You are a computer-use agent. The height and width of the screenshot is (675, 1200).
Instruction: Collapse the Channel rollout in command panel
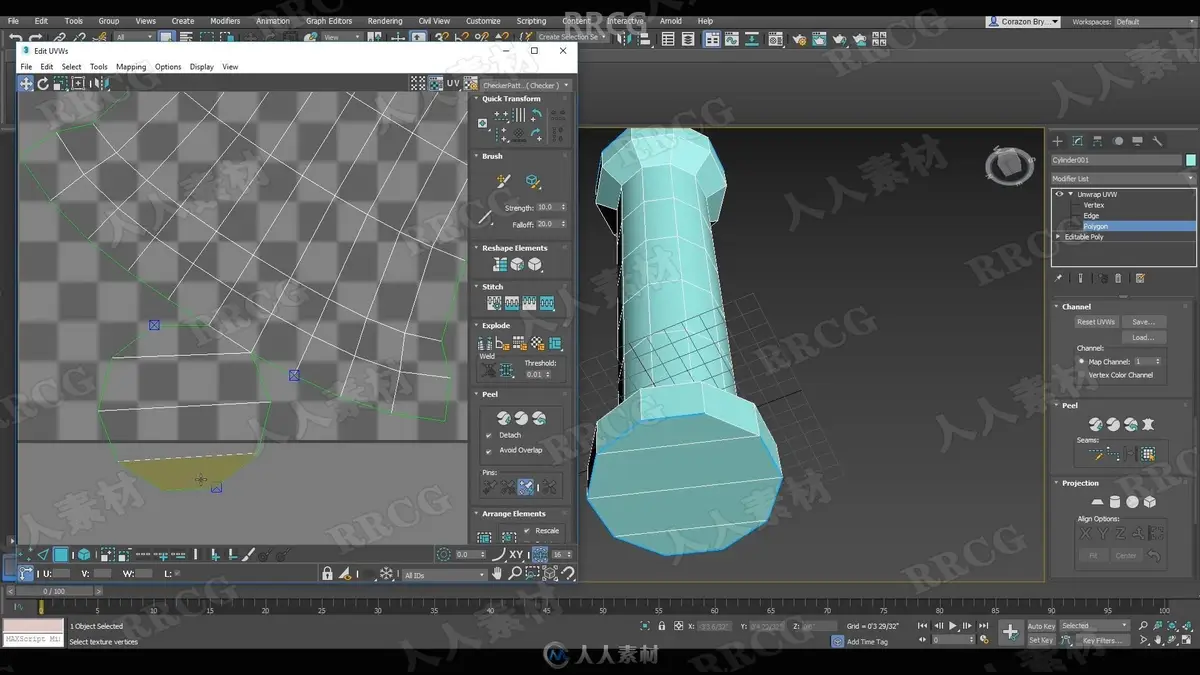(x=1076, y=306)
